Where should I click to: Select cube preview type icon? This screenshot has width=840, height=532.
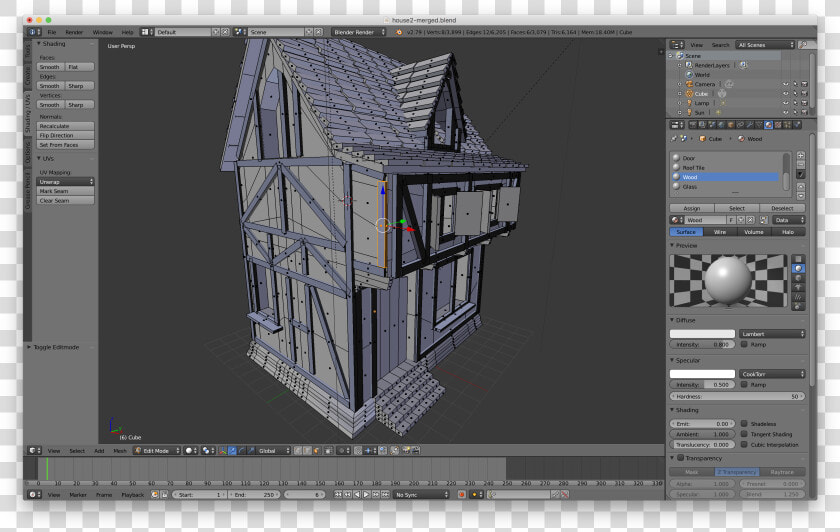(x=798, y=278)
